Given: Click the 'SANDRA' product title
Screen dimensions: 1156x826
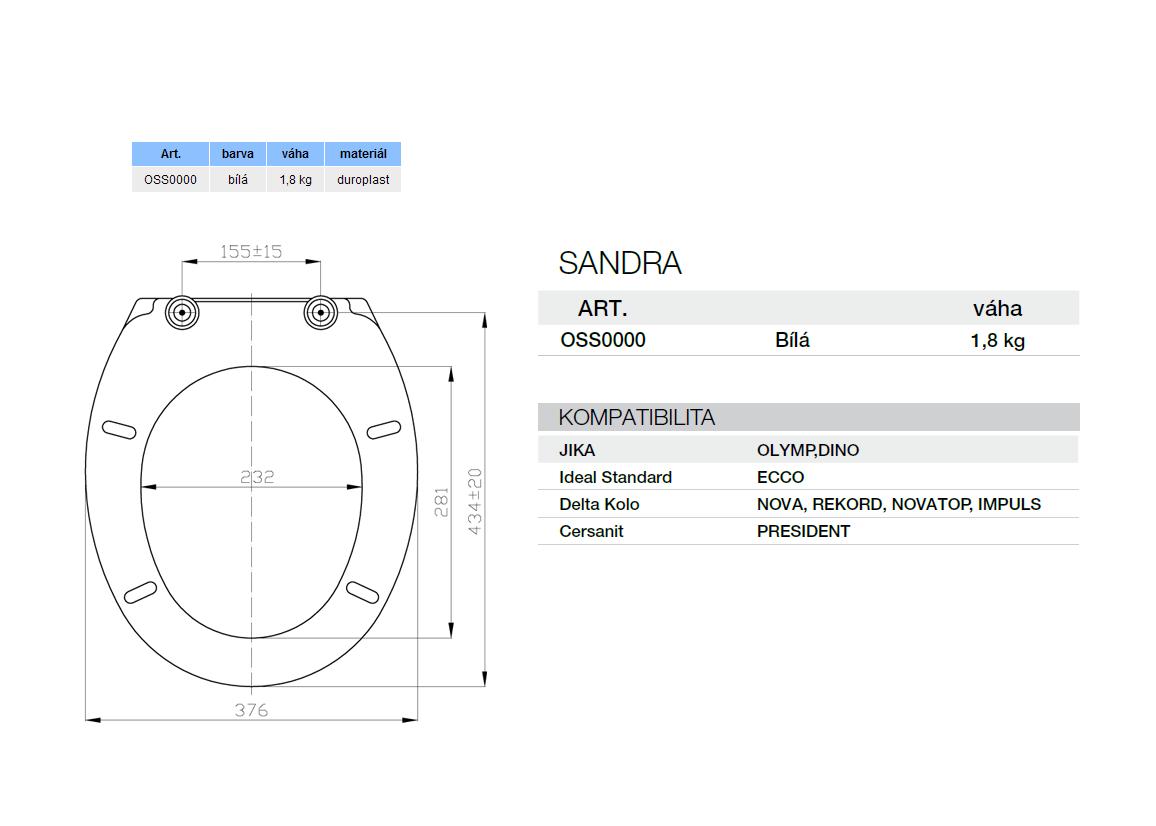Looking at the screenshot, I should pyautogui.click(x=619, y=263).
